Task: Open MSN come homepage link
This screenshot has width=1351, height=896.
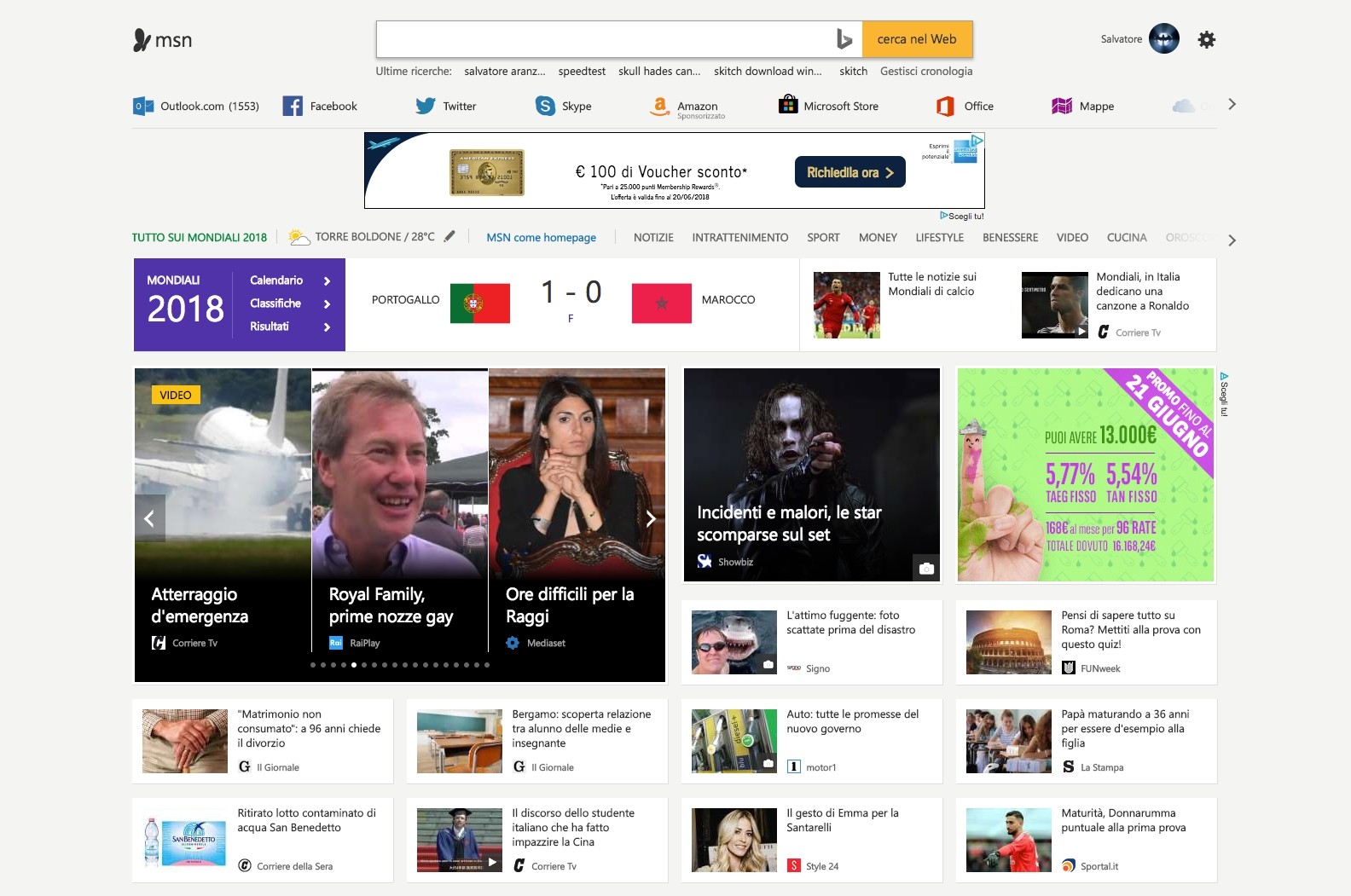Action: point(541,238)
